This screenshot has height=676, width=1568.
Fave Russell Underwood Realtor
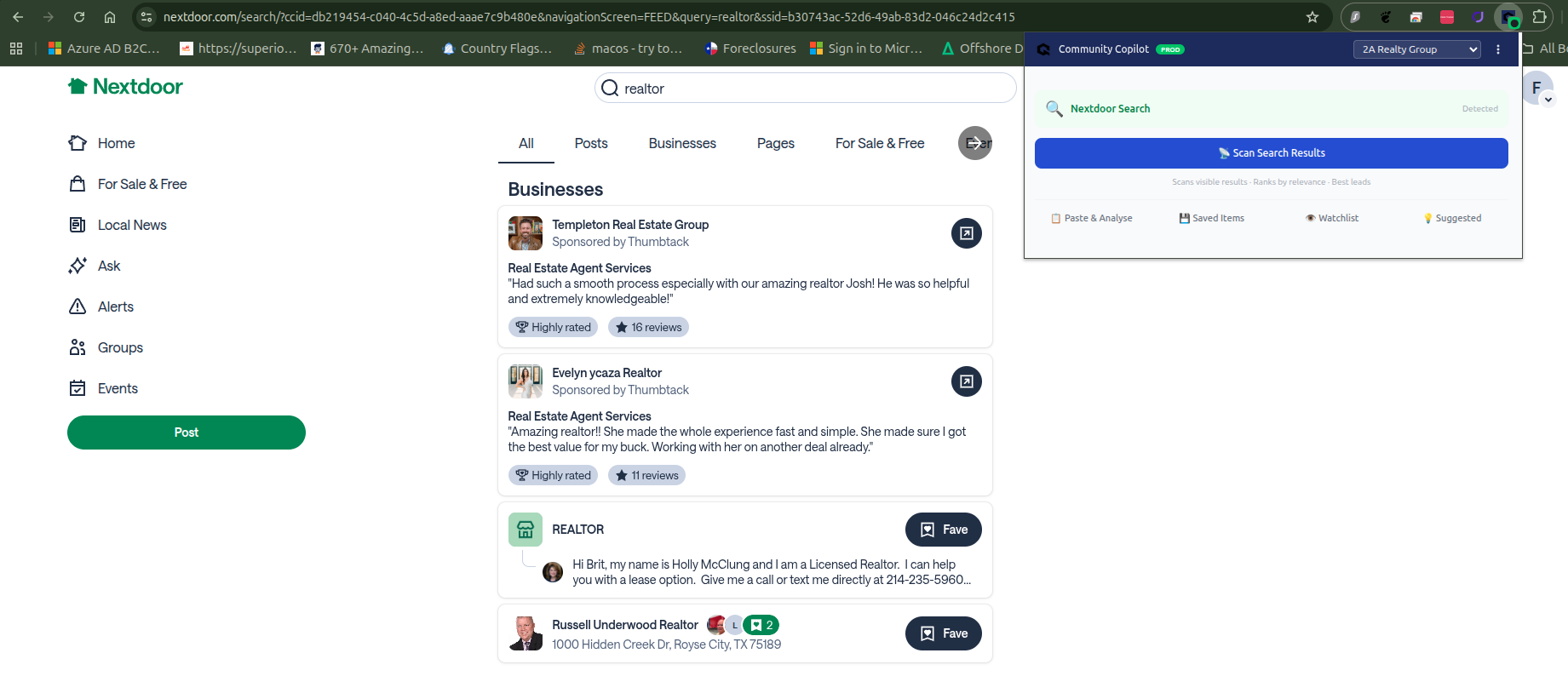click(944, 633)
